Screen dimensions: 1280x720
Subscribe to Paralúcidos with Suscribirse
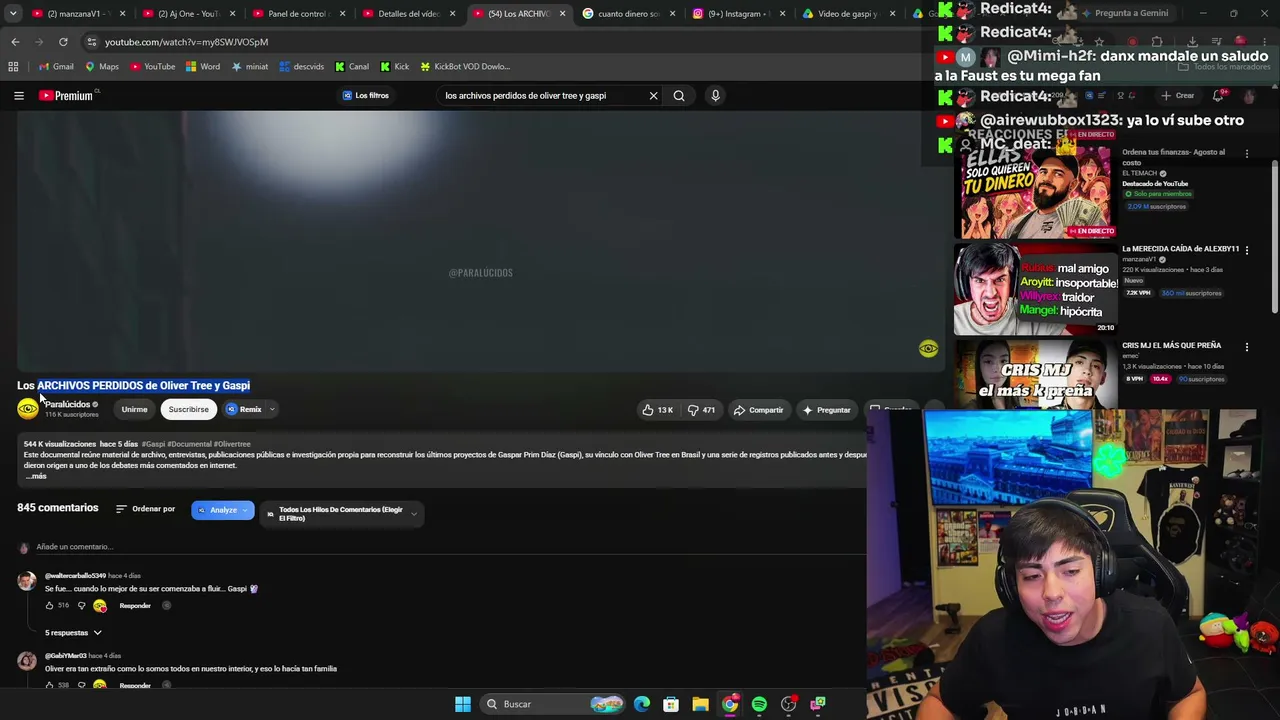tap(188, 409)
